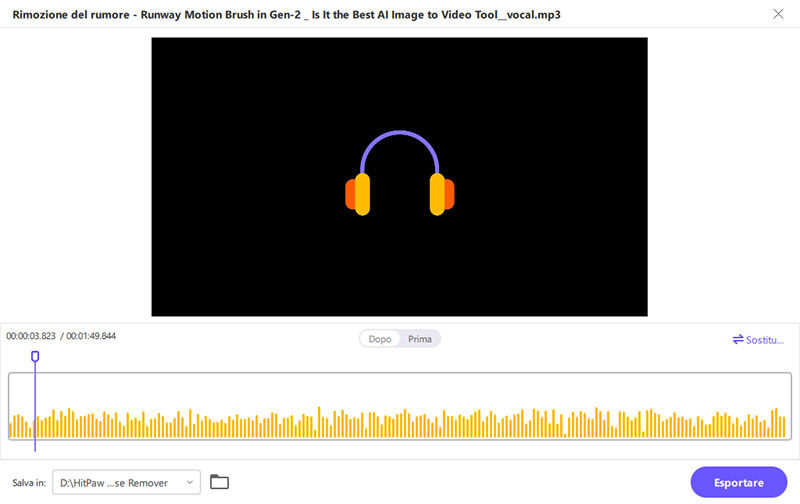Switch comparison to Dopo
Screen dimensions: 800x504
pyautogui.click(x=380, y=339)
